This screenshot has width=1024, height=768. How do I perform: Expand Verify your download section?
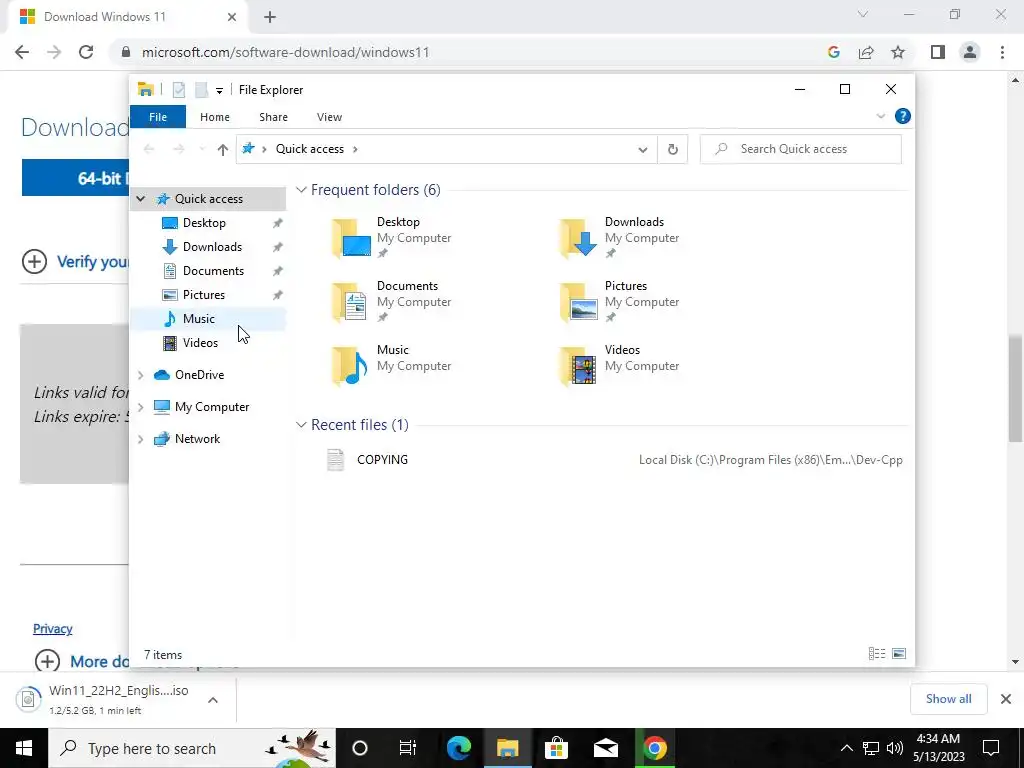[34, 262]
